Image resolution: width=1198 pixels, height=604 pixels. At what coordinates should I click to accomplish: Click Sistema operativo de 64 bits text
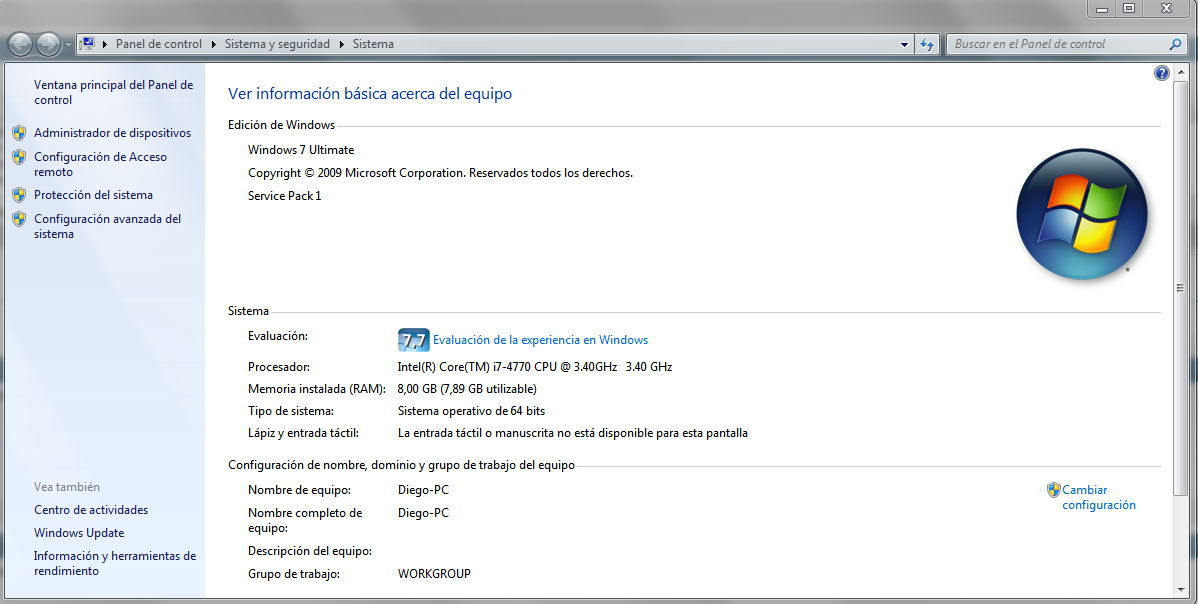[x=471, y=411]
